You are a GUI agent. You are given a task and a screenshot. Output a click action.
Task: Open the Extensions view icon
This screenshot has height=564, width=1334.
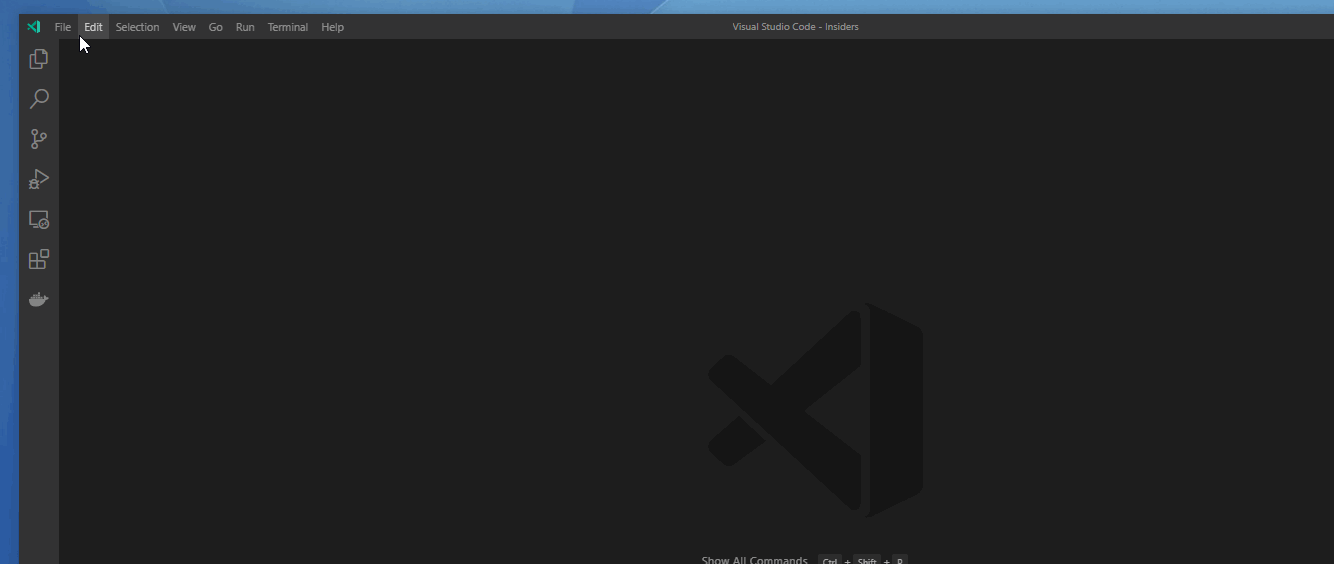(x=39, y=259)
